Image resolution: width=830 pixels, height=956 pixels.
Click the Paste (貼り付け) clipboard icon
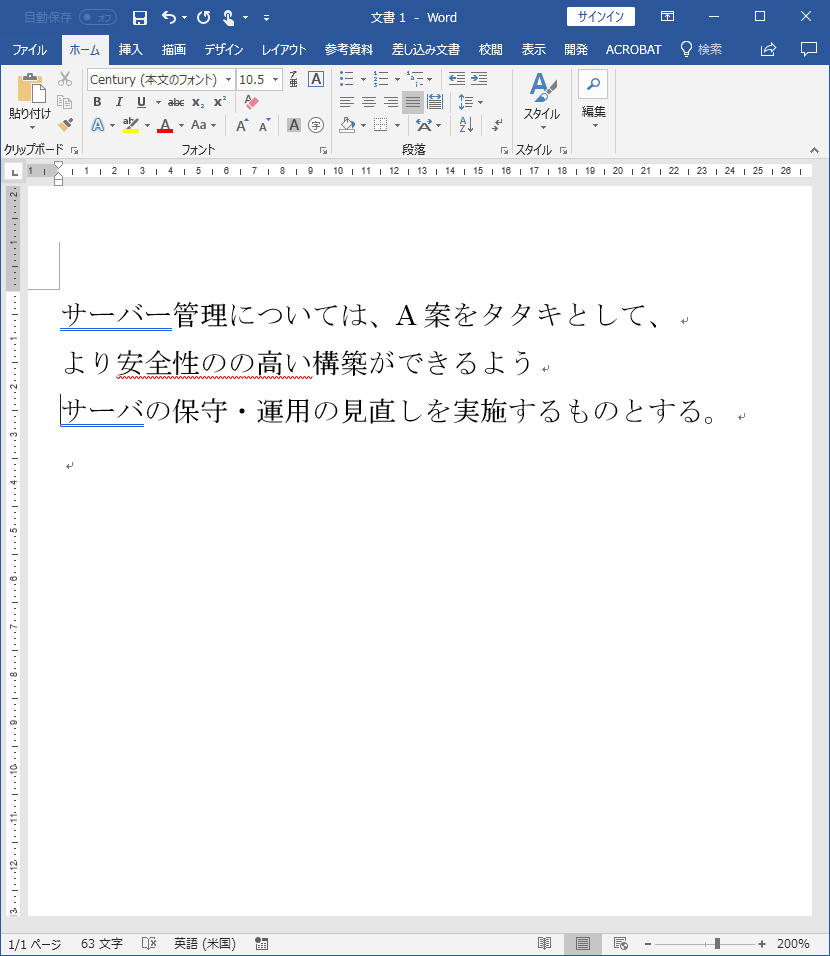coord(31,89)
